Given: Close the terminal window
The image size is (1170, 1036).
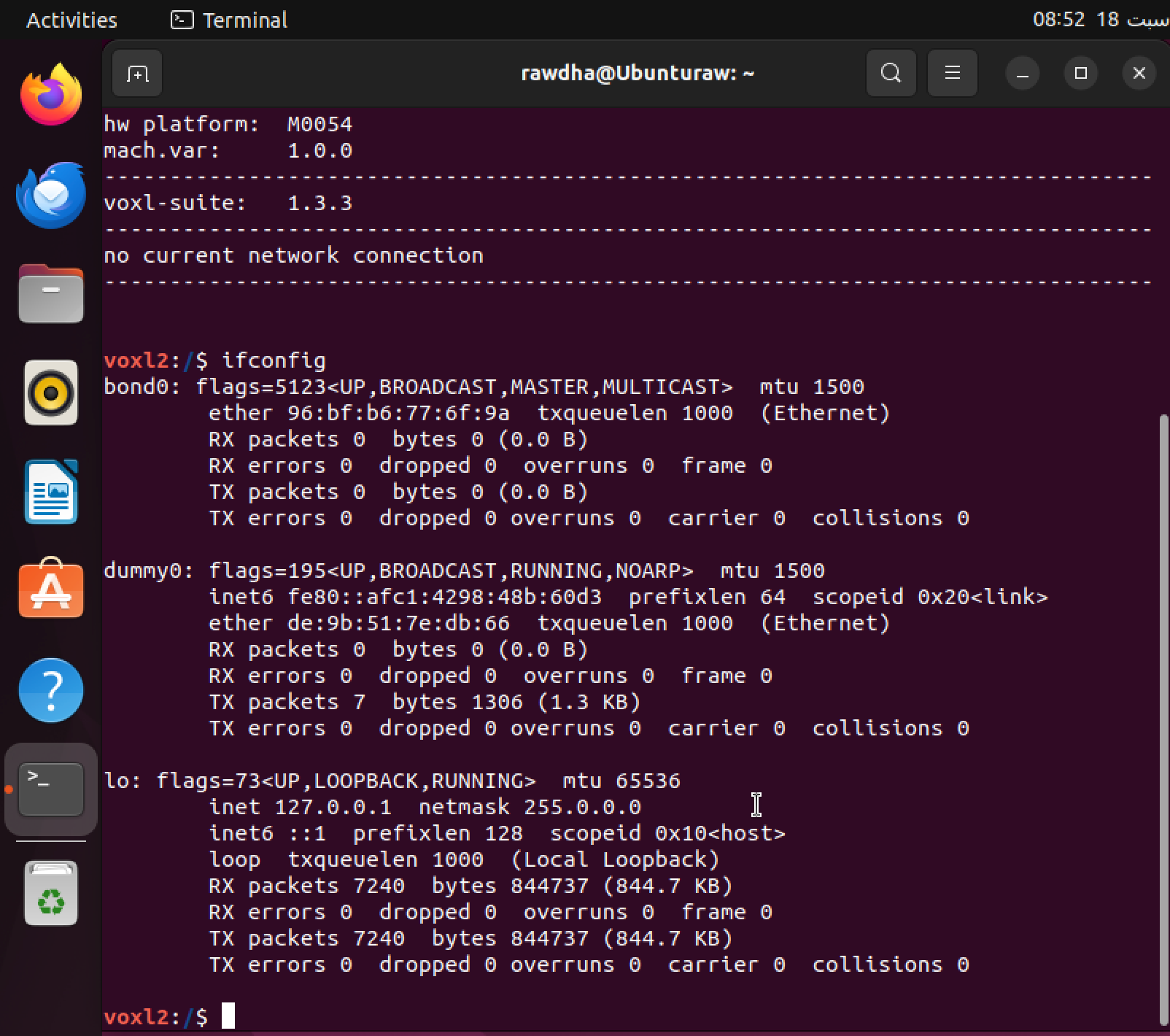Looking at the screenshot, I should click(x=1139, y=74).
